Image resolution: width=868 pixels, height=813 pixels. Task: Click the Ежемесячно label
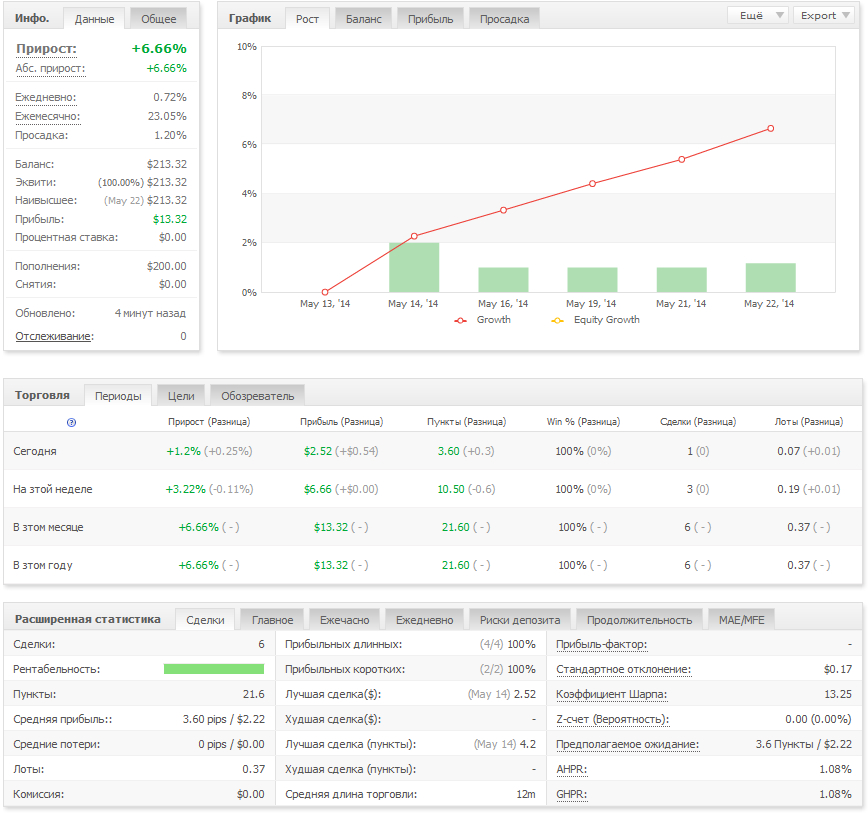coord(48,117)
